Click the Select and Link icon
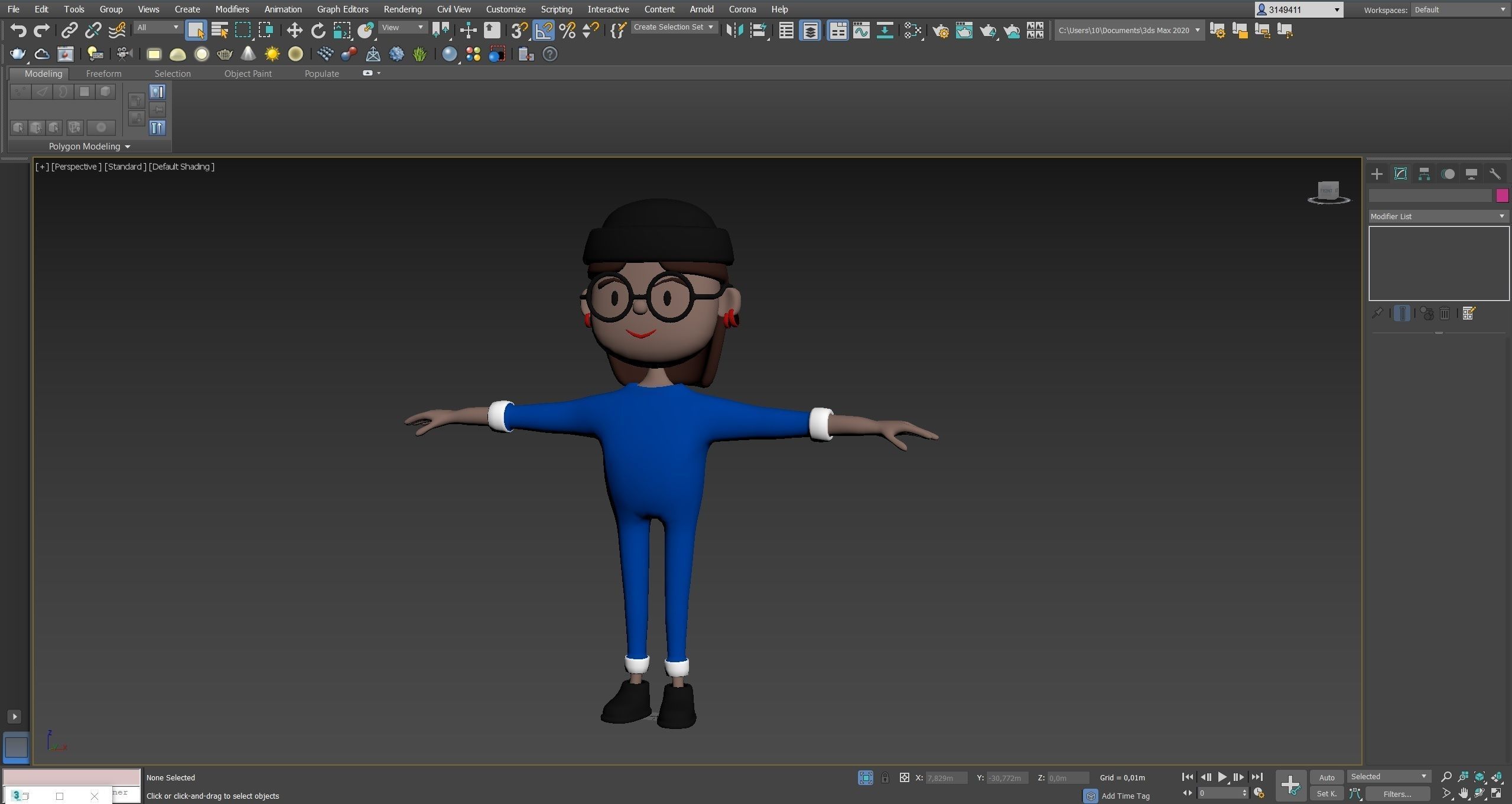This screenshot has width=1512, height=804. (x=70, y=30)
